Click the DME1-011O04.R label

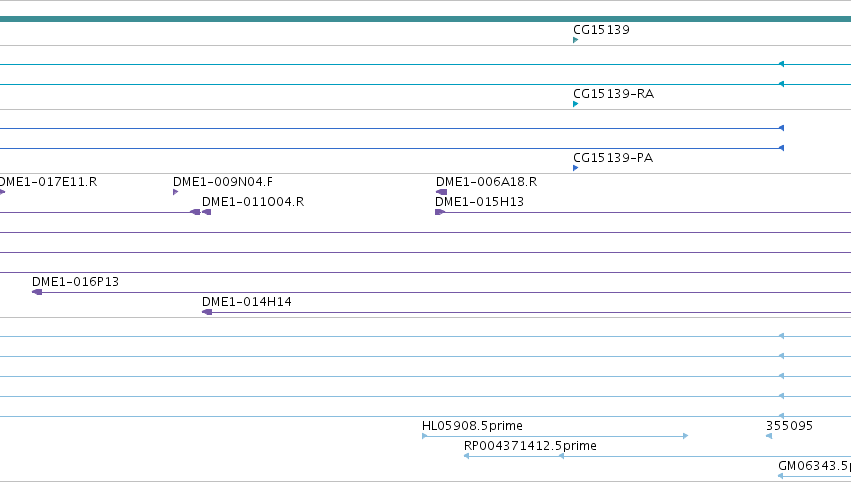pos(253,202)
